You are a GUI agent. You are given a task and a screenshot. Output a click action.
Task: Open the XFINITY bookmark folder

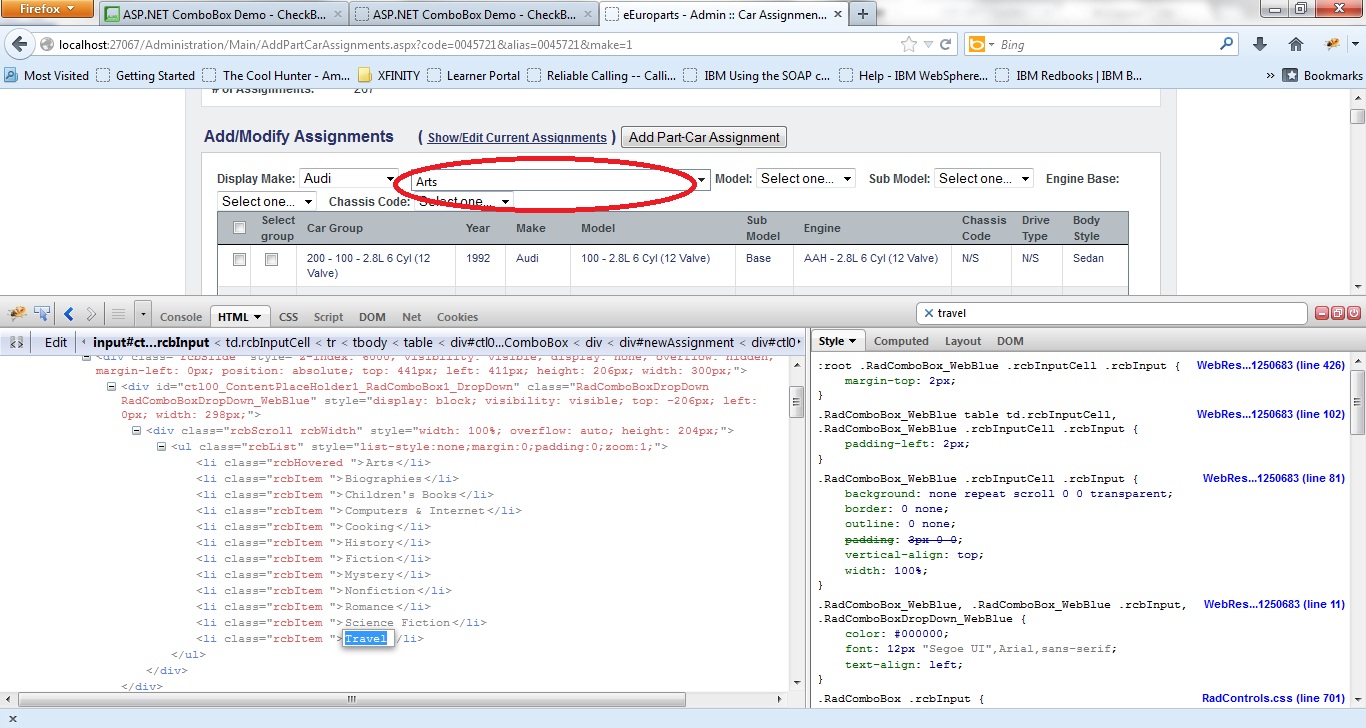[388, 75]
